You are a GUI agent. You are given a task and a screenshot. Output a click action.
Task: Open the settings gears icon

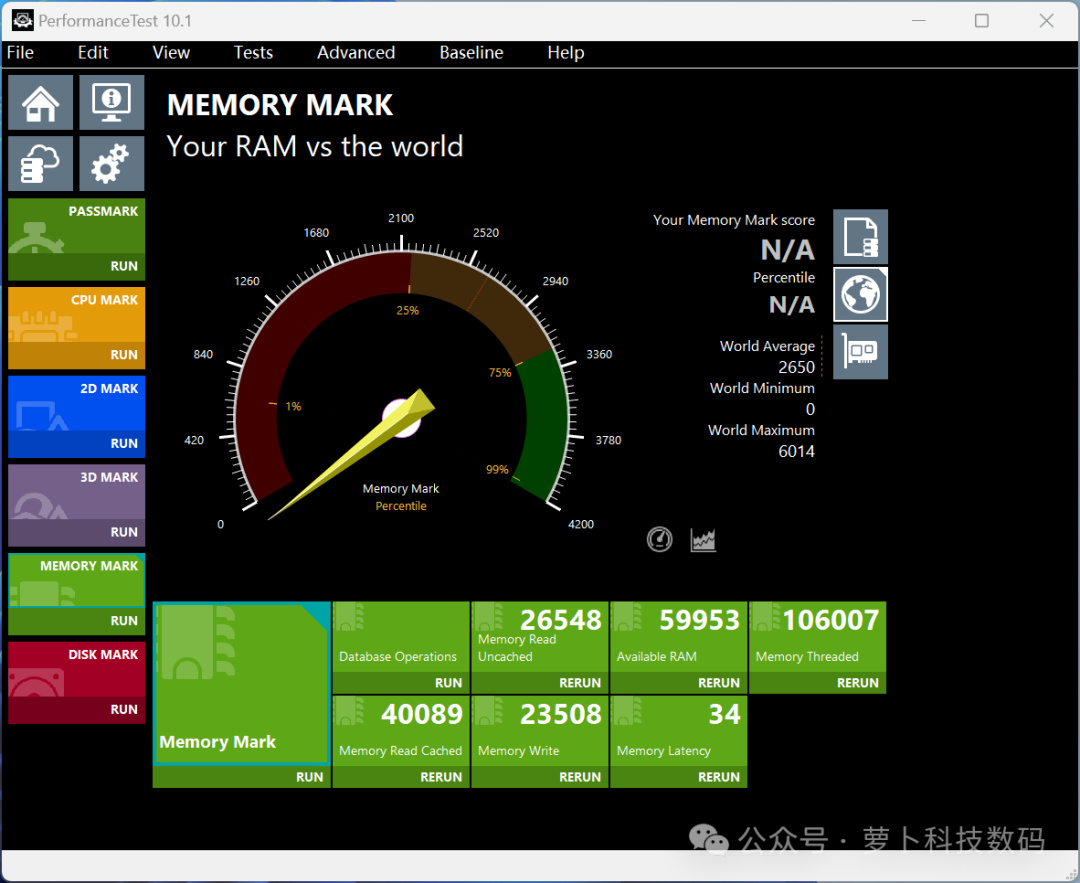tap(112, 163)
